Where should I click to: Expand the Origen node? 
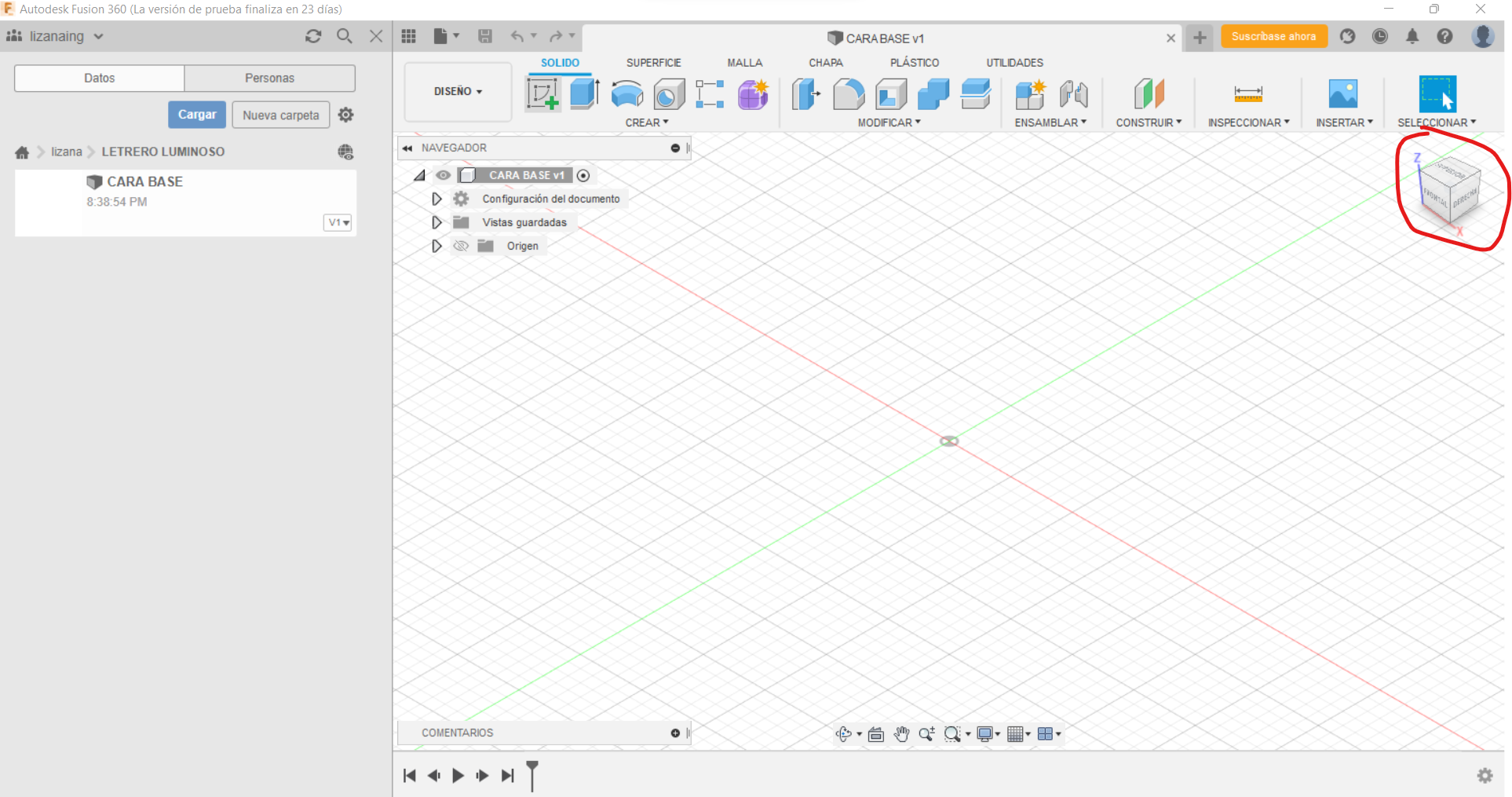[x=436, y=246]
